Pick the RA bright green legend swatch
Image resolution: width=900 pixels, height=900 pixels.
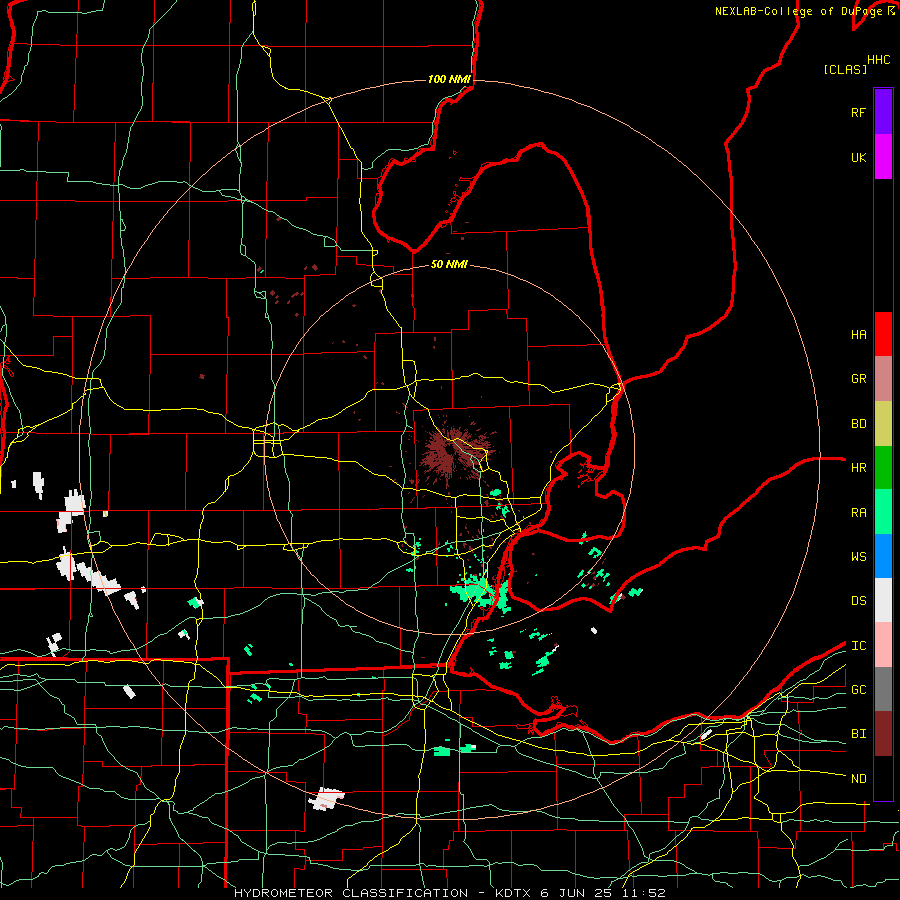pos(883,512)
